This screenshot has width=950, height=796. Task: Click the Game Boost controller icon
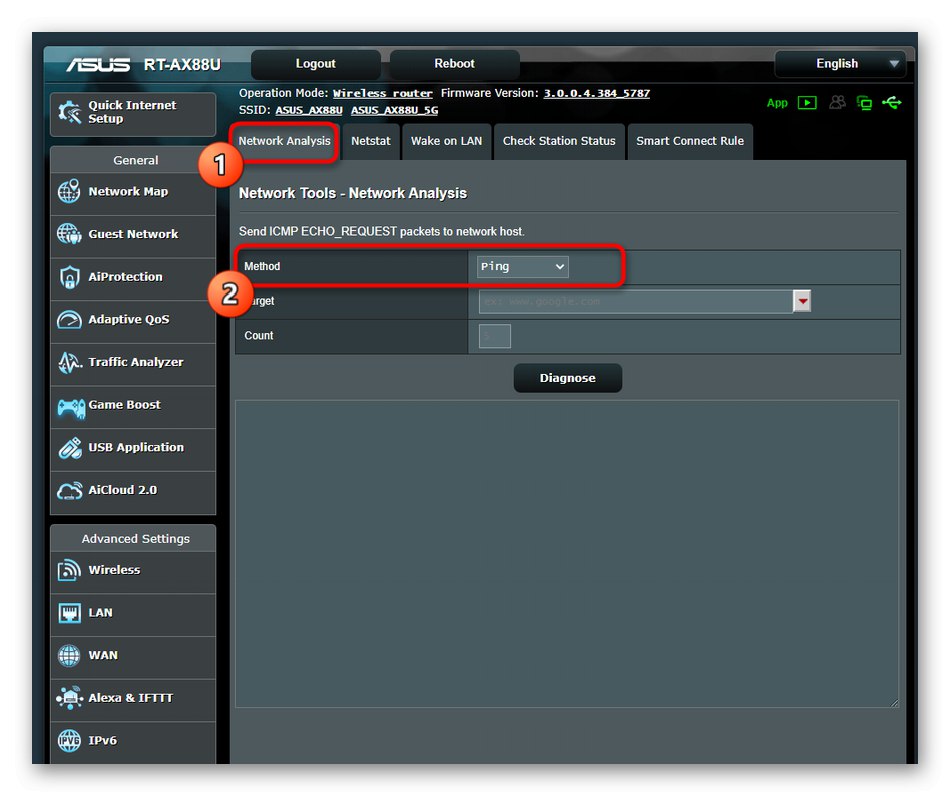[x=71, y=408]
